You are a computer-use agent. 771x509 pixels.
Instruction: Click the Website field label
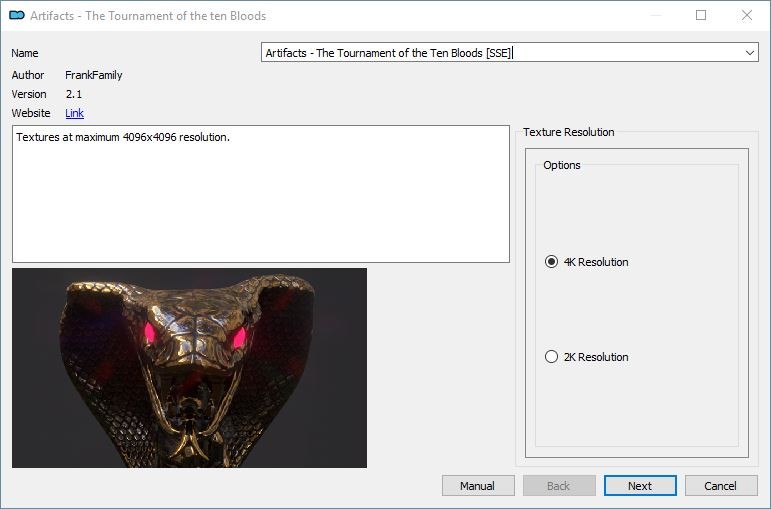(x=31, y=113)
